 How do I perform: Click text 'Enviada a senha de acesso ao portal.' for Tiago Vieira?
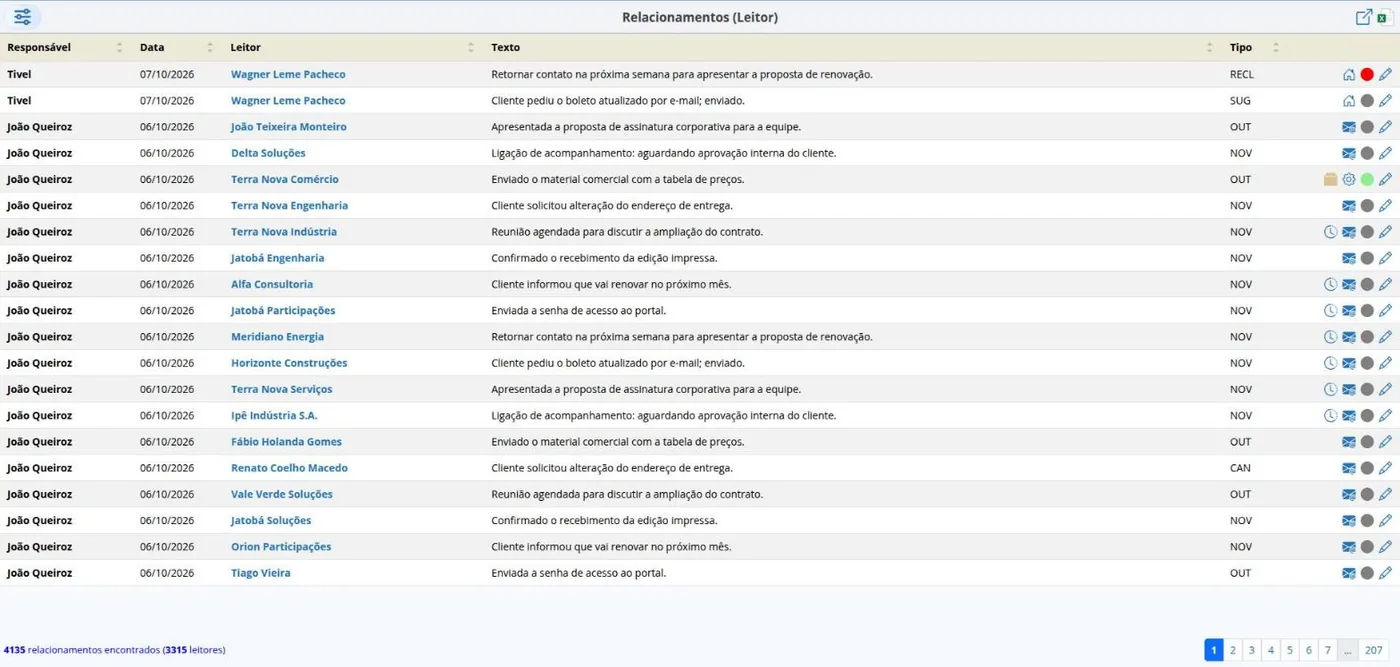point(578,573)
